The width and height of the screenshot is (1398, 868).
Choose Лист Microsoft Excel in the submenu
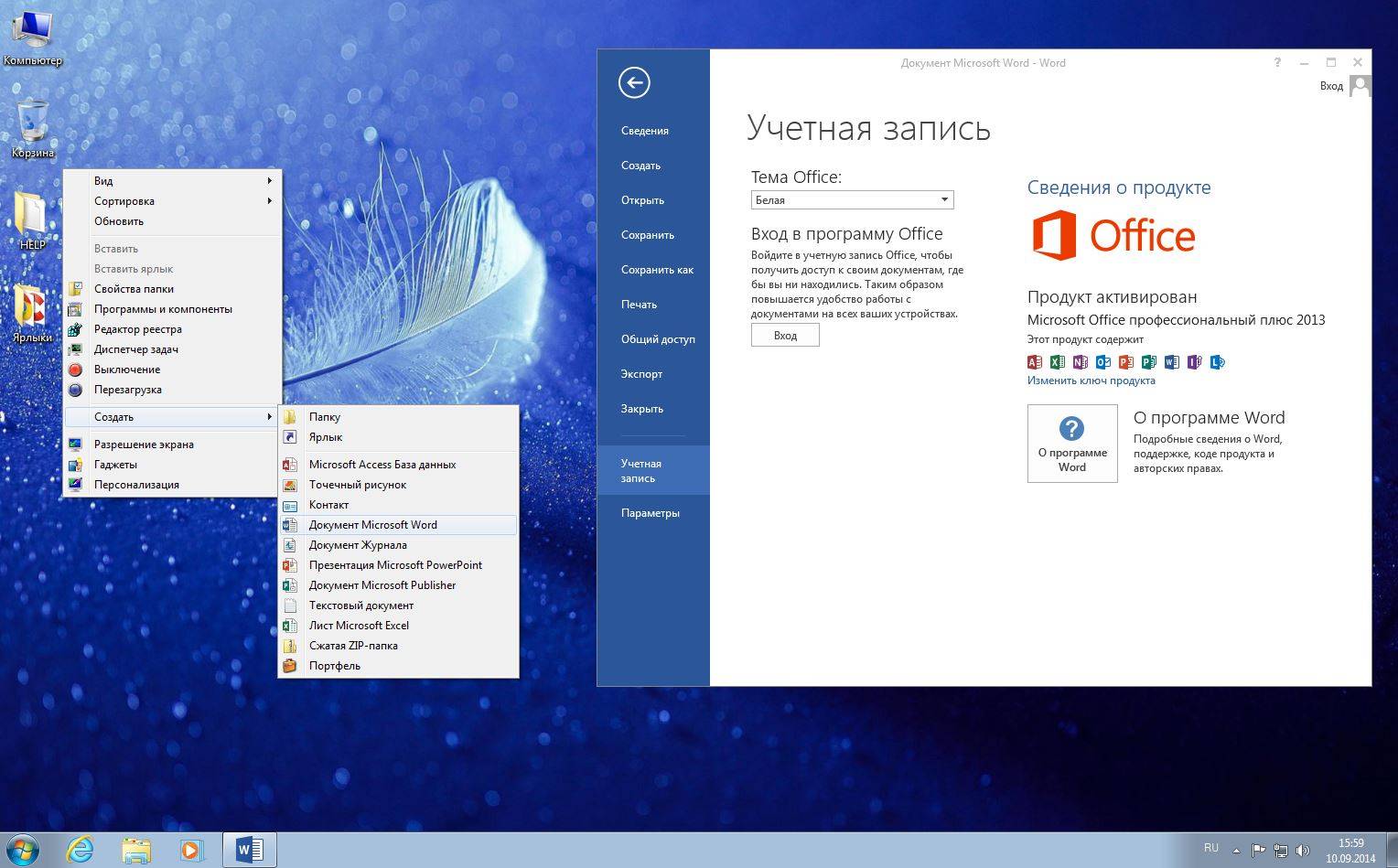pyautogui.click(x=359, y=626)
